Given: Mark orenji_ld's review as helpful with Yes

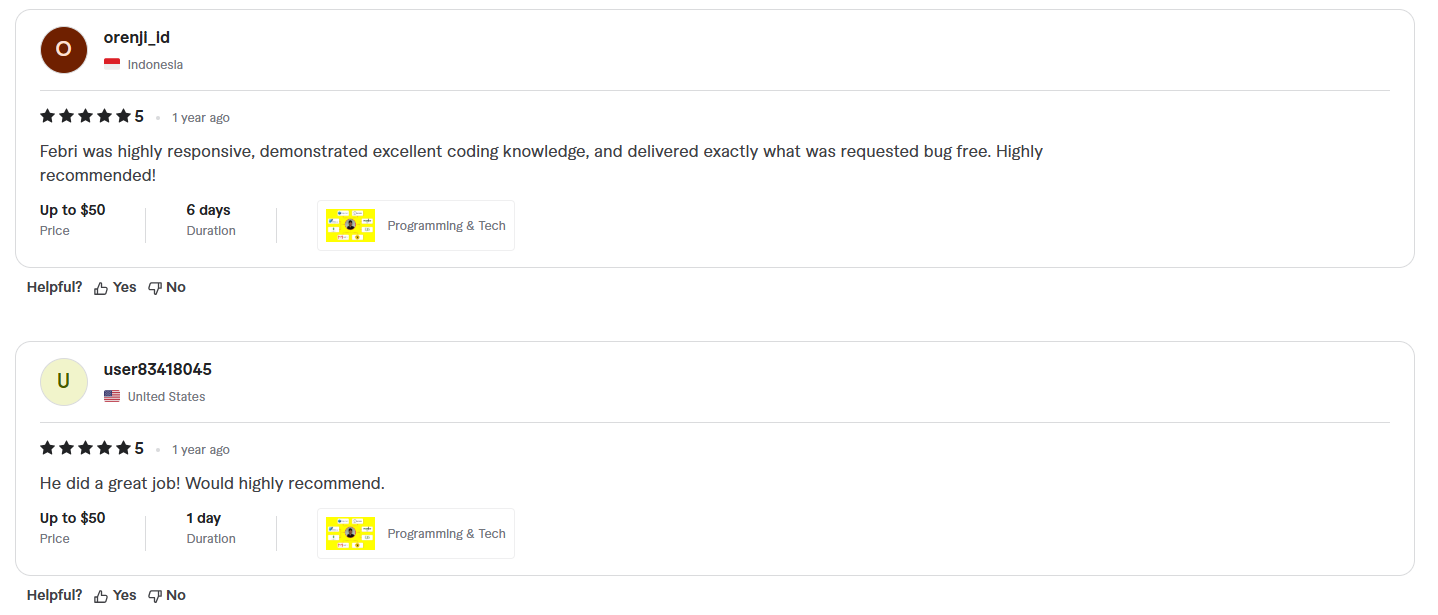Looking at the screenshot, I should click(x=124, y=287).
